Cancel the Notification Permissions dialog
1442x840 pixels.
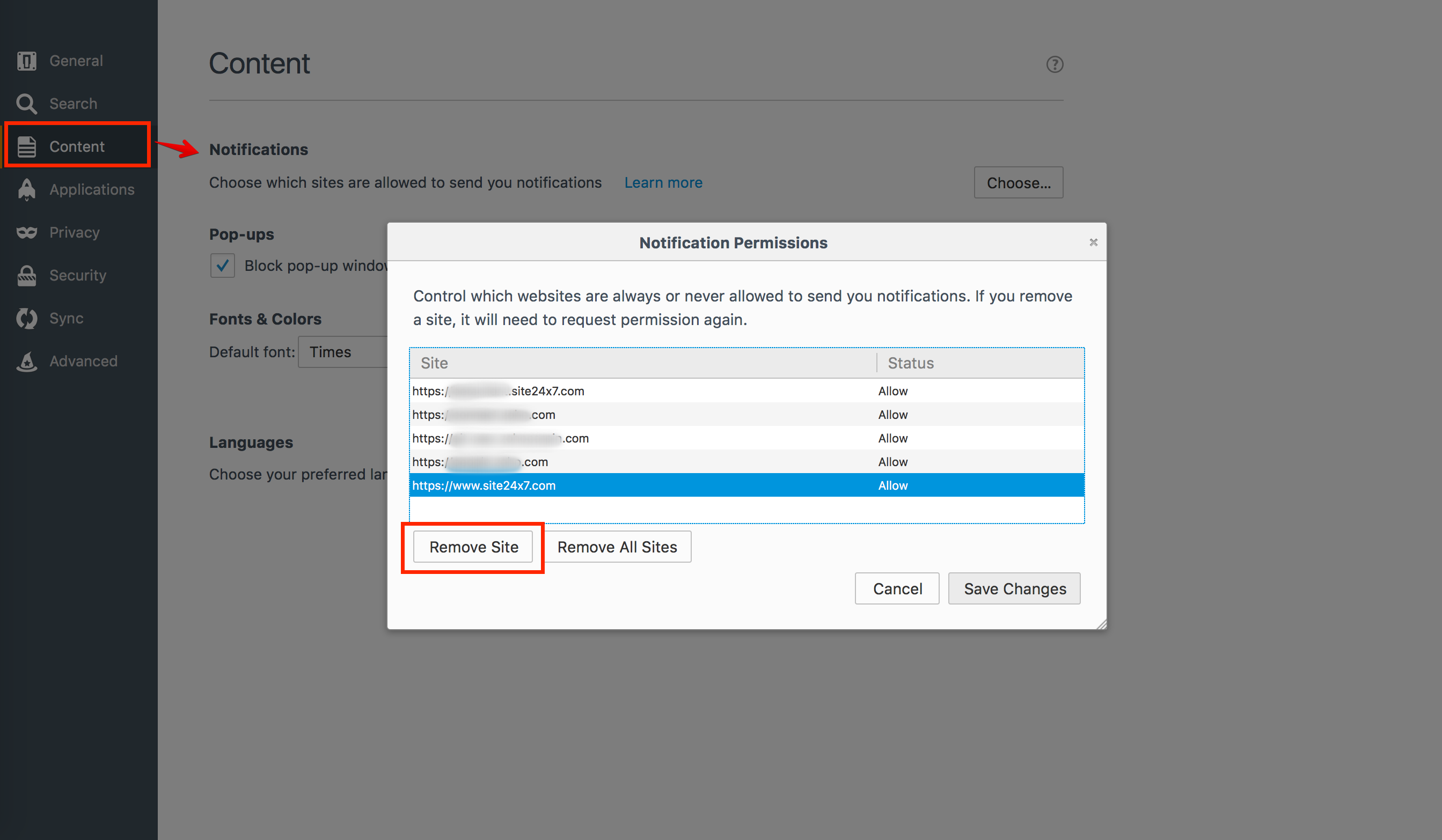coord(897,588)
